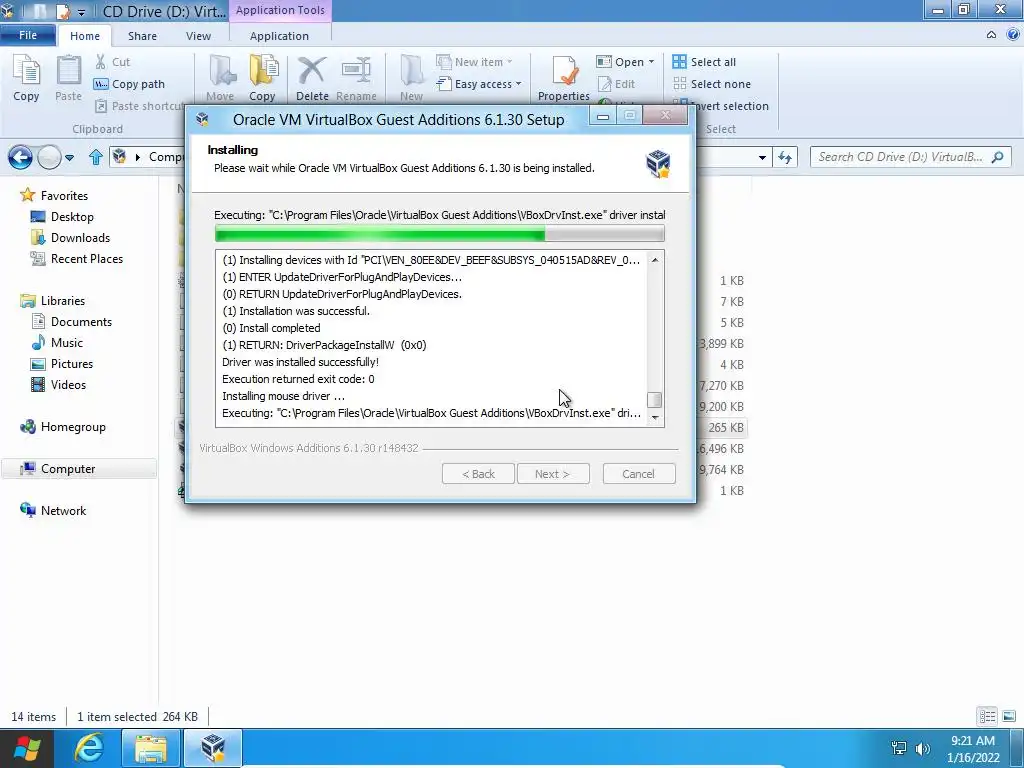Switch to the Share ribbon tab
Screen dimensions: 1024x768
[142, 36]
